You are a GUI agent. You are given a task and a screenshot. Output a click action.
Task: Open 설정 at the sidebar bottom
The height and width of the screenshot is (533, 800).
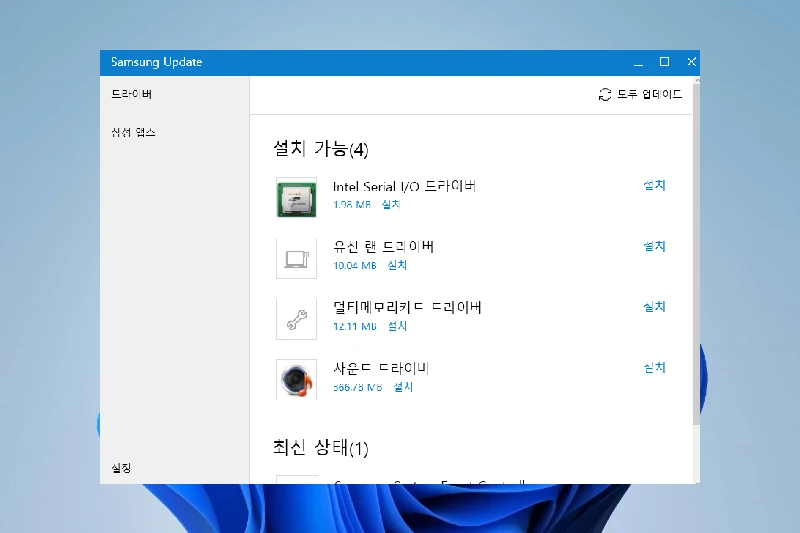121,468
